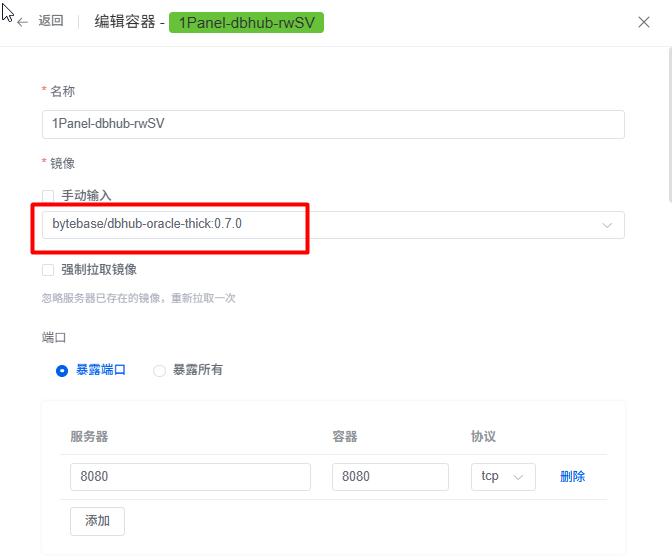
Task: Open the image dropdown bytebase/dbhub-oracle-thick:0.7.0
Action: coord(333,225)
